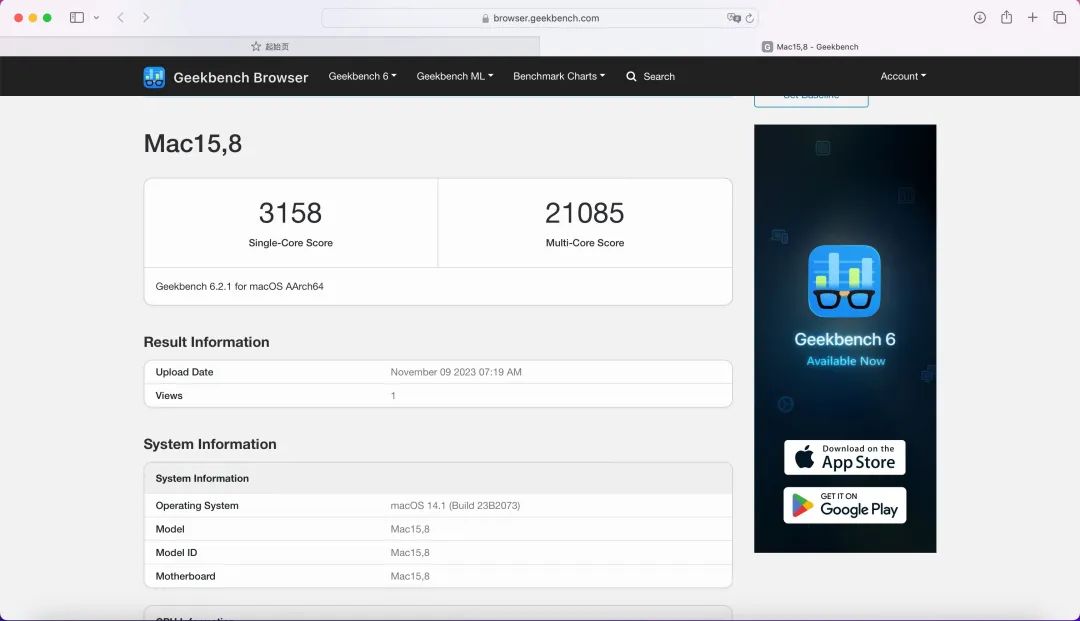Select the Search magnifier icon
This screenshot has width=1080, height=621.
tap(630, 76)
